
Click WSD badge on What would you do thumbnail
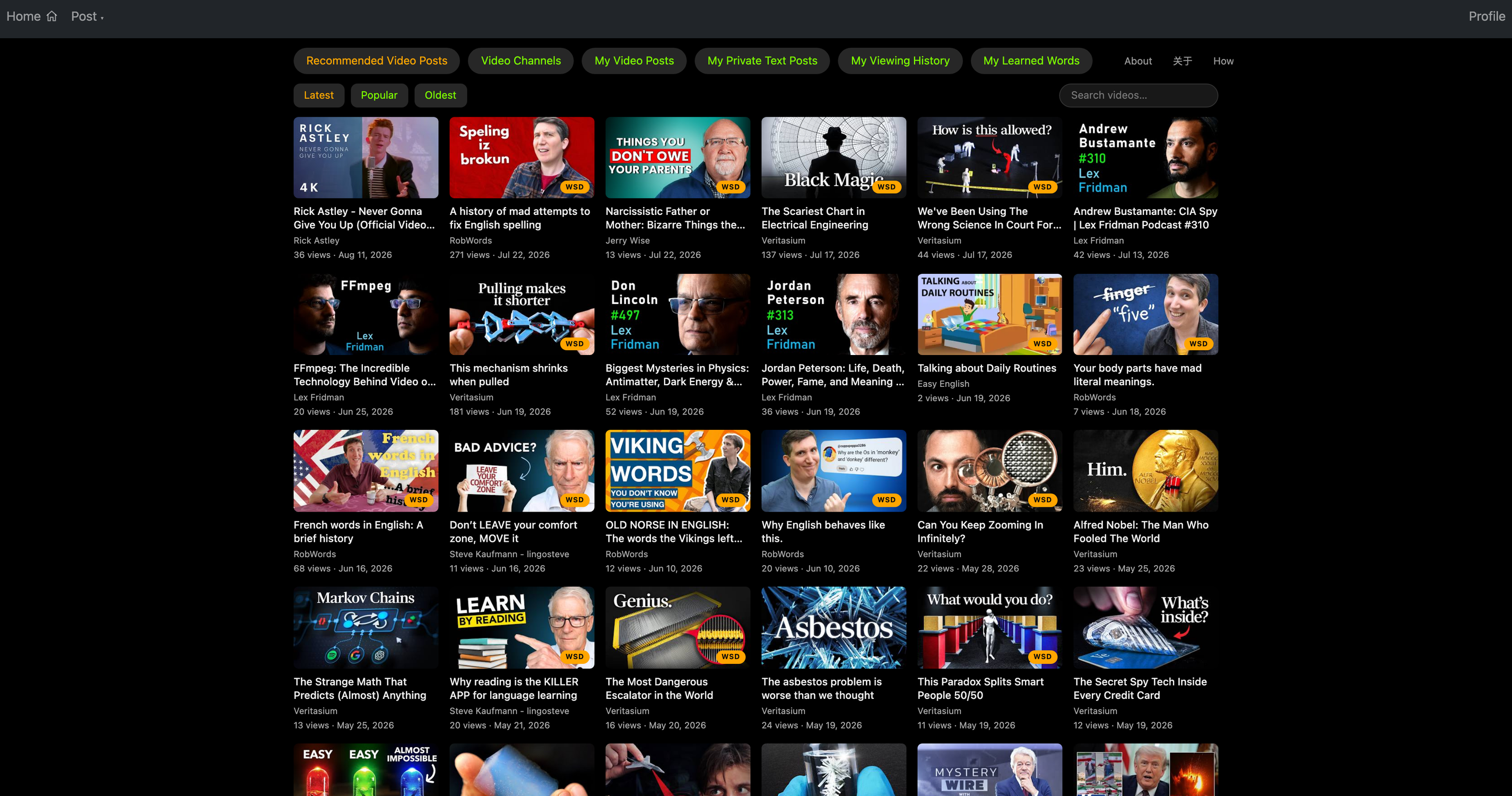click(1042, 656)
